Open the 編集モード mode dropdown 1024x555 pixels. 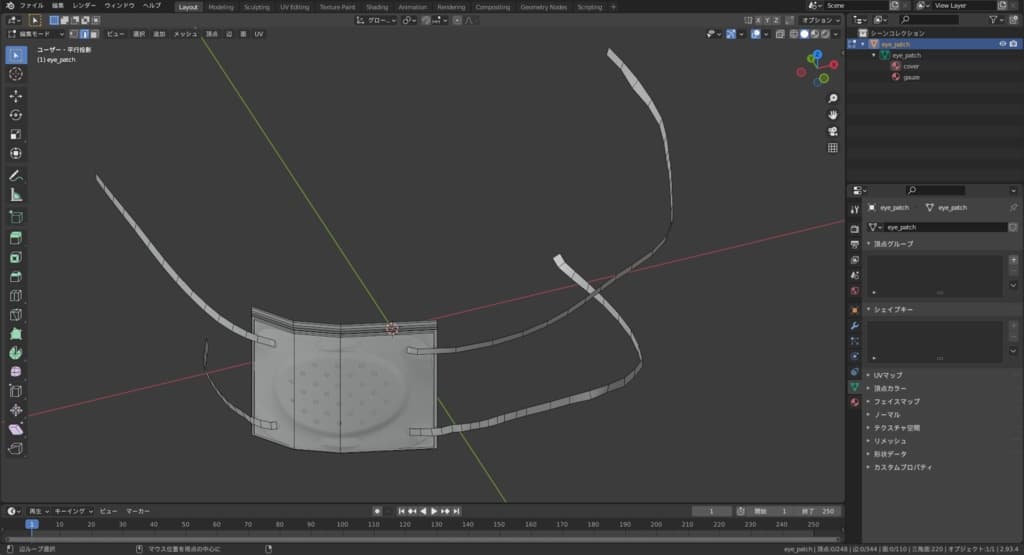pyautogui.click(x=37, y=34)
